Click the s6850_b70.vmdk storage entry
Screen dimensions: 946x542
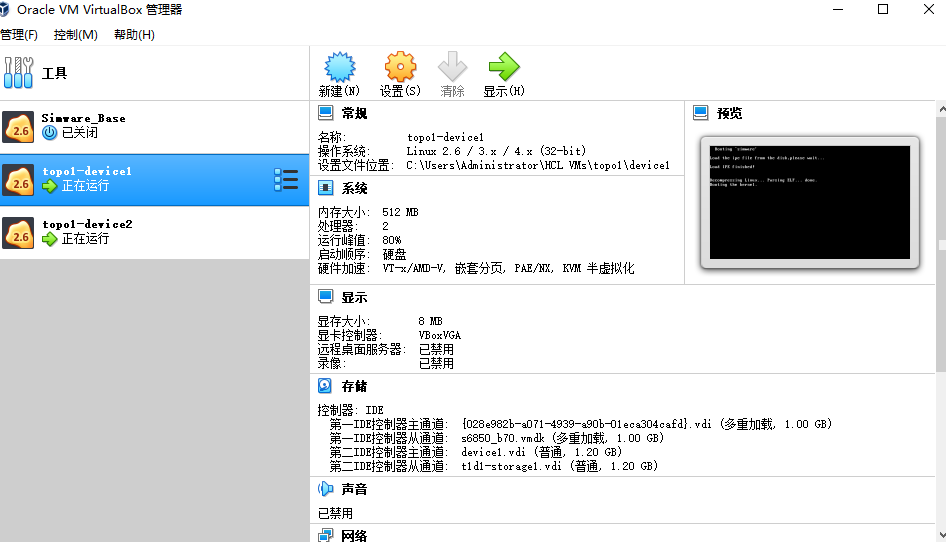[x=562, y=438]
